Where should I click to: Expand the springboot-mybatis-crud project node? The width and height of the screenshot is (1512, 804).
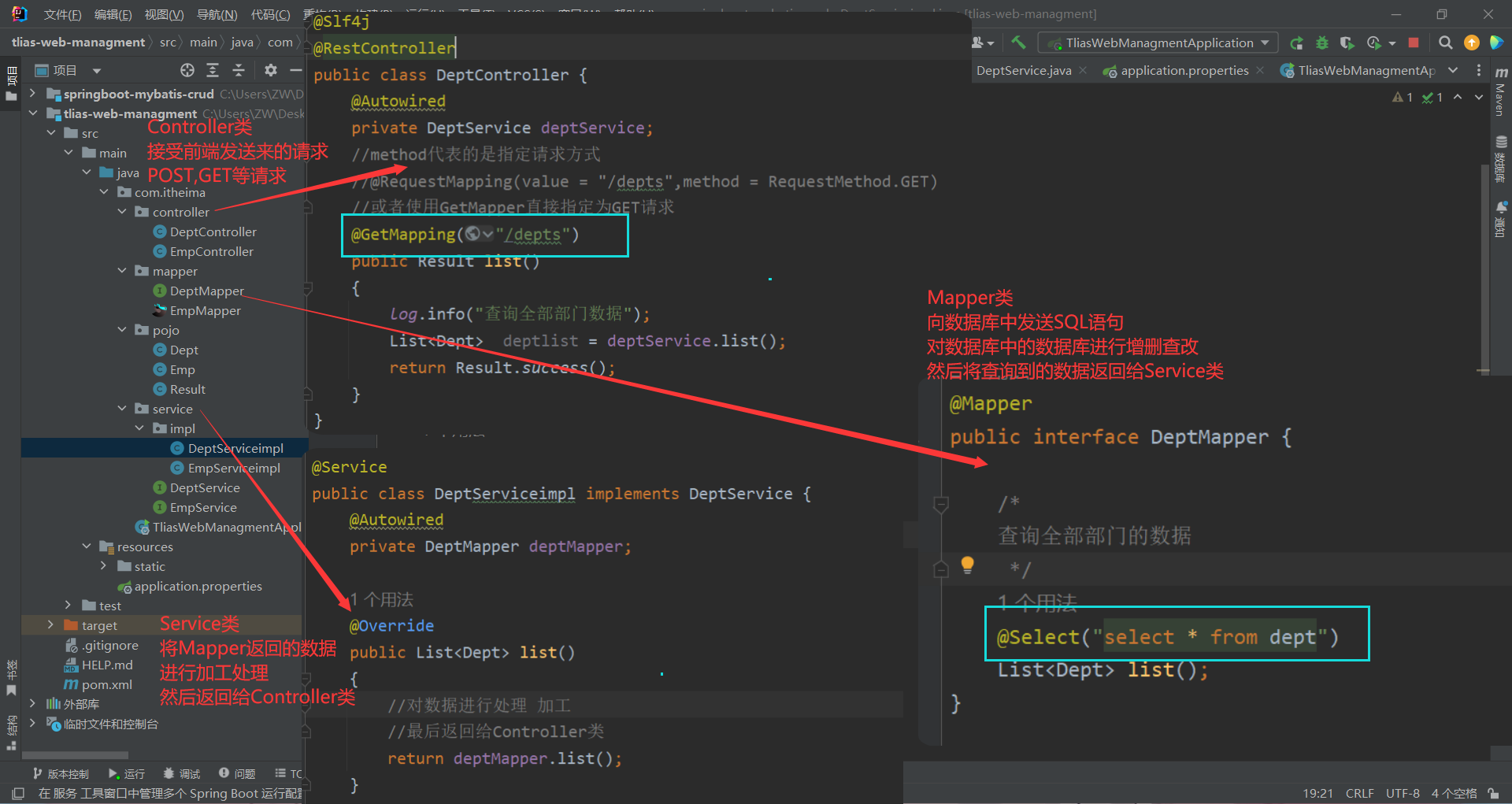point(32,94)
